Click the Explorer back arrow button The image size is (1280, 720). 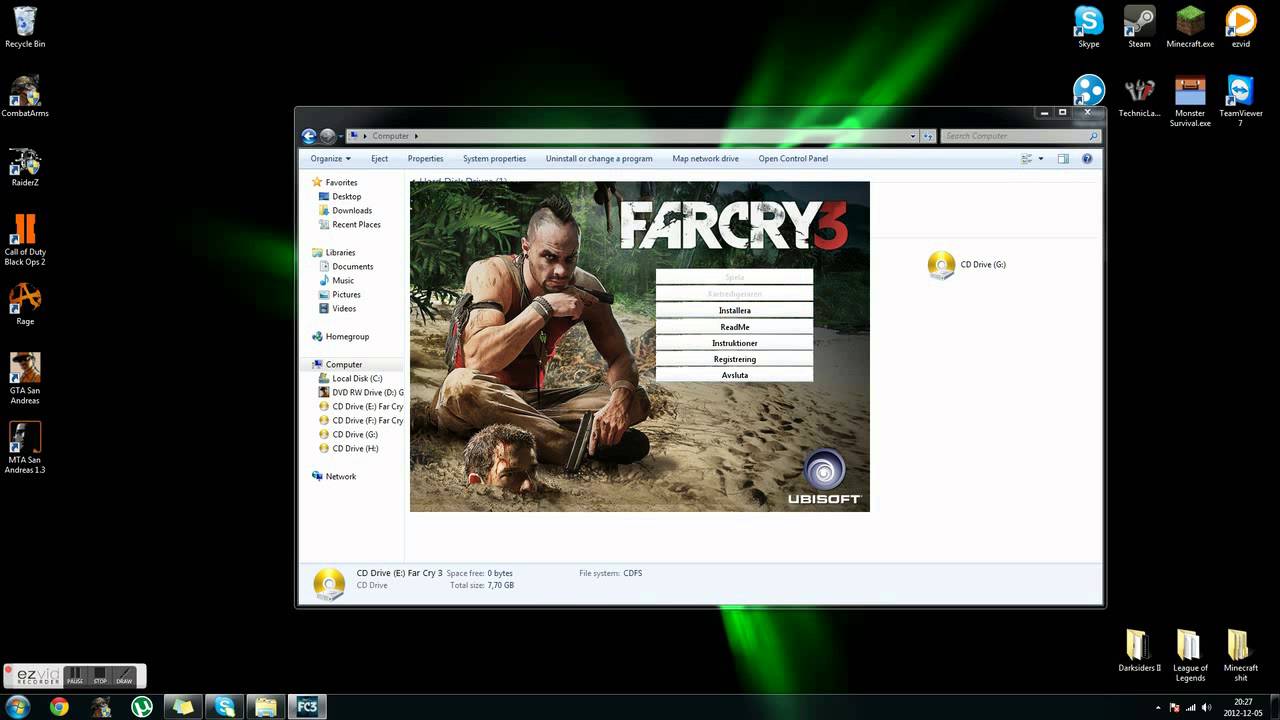tap(309, 136)
